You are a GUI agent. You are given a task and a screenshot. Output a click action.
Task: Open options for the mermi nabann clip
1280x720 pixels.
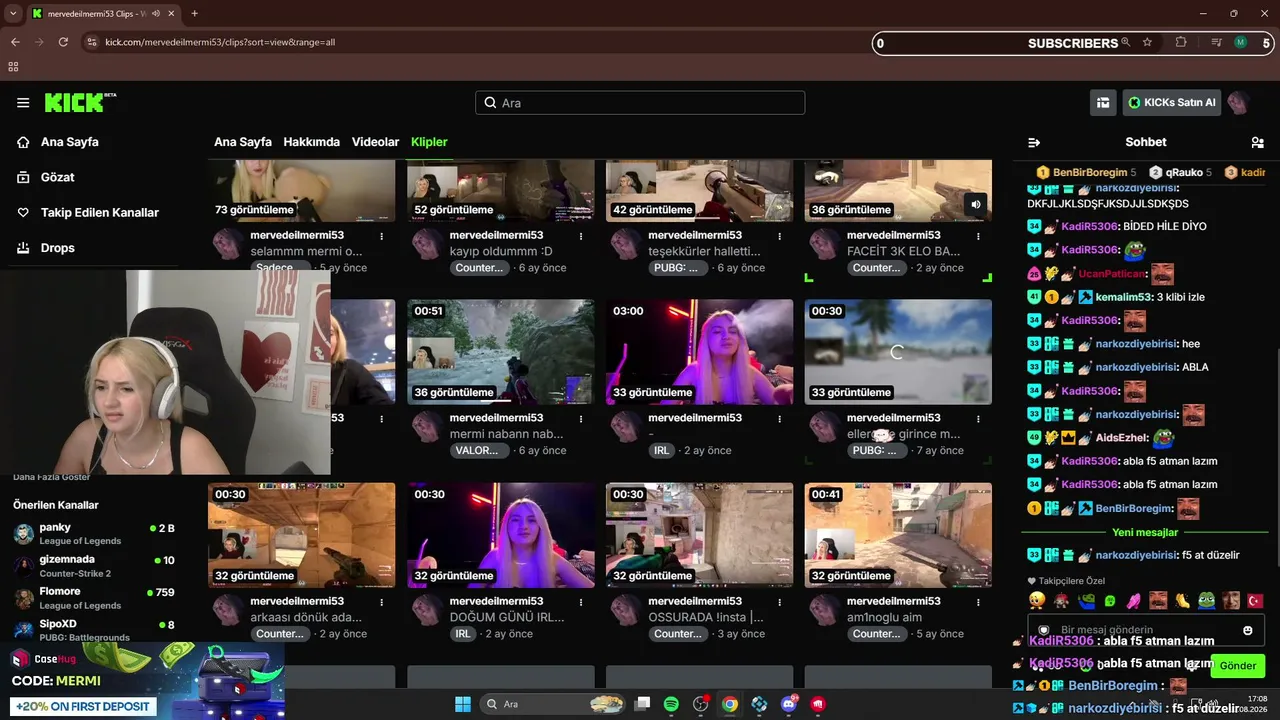pyautogui.click(x=579, y=419)
